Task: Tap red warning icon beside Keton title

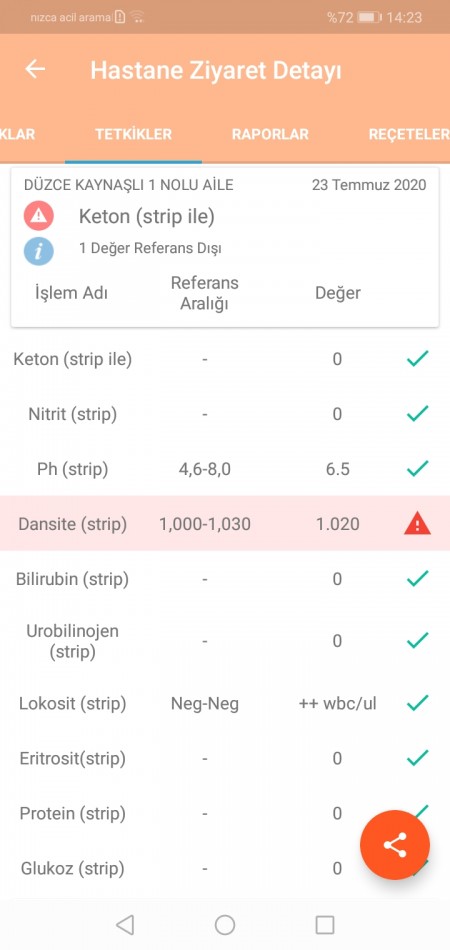Action: (39, 216)
